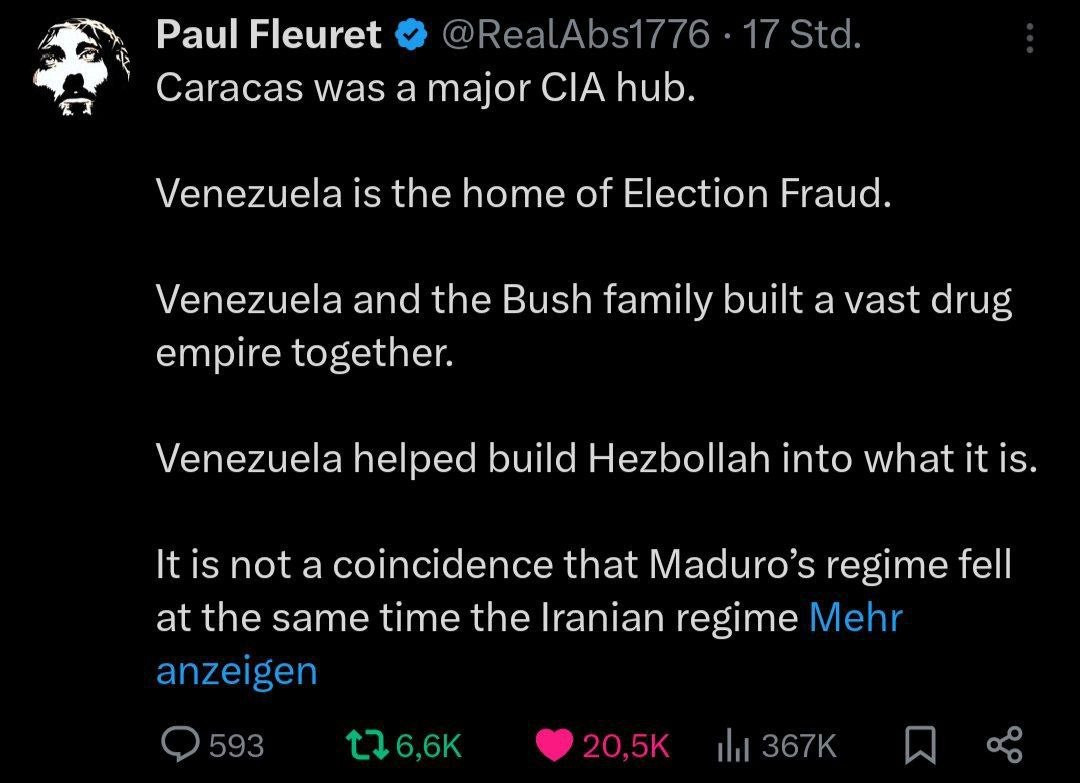1080x783 pixels.
Task: Click the 'Caracas was a major CIA hub' line
Action: (x=424, y=88)
